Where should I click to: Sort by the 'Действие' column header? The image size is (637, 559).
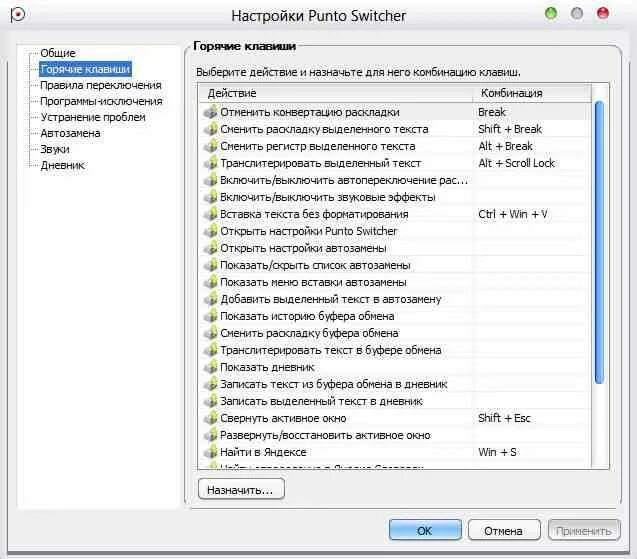[336, 93]
